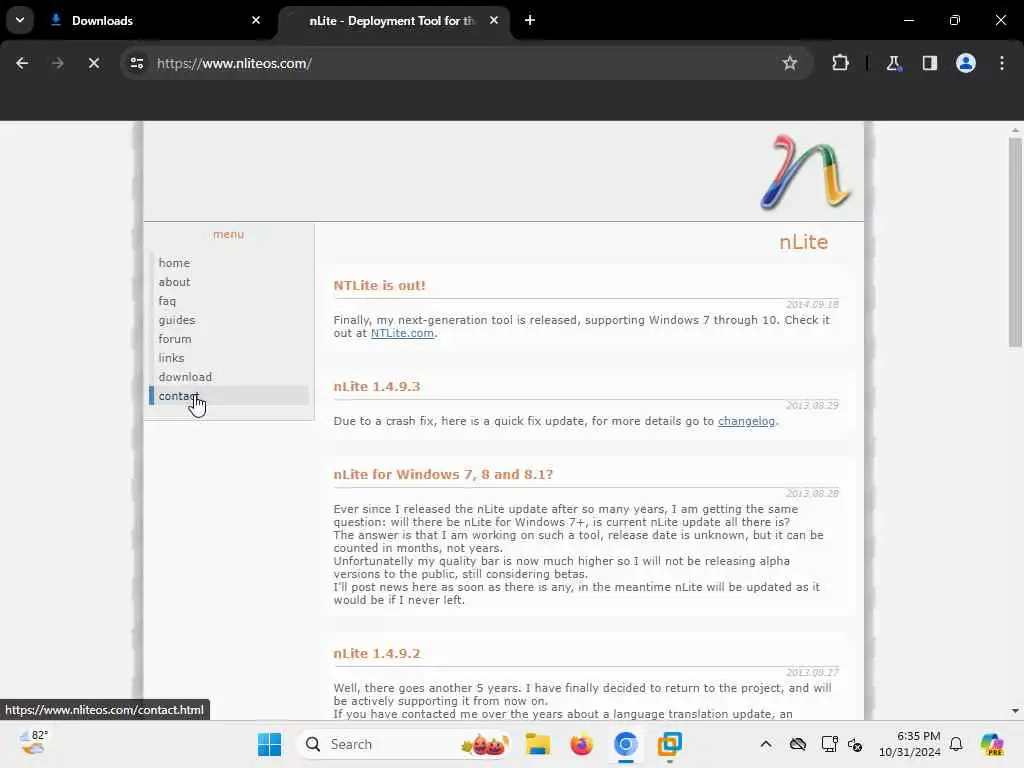Click the date 2014.09.18
Screen dimensions: 1024x768
point(812,304)
